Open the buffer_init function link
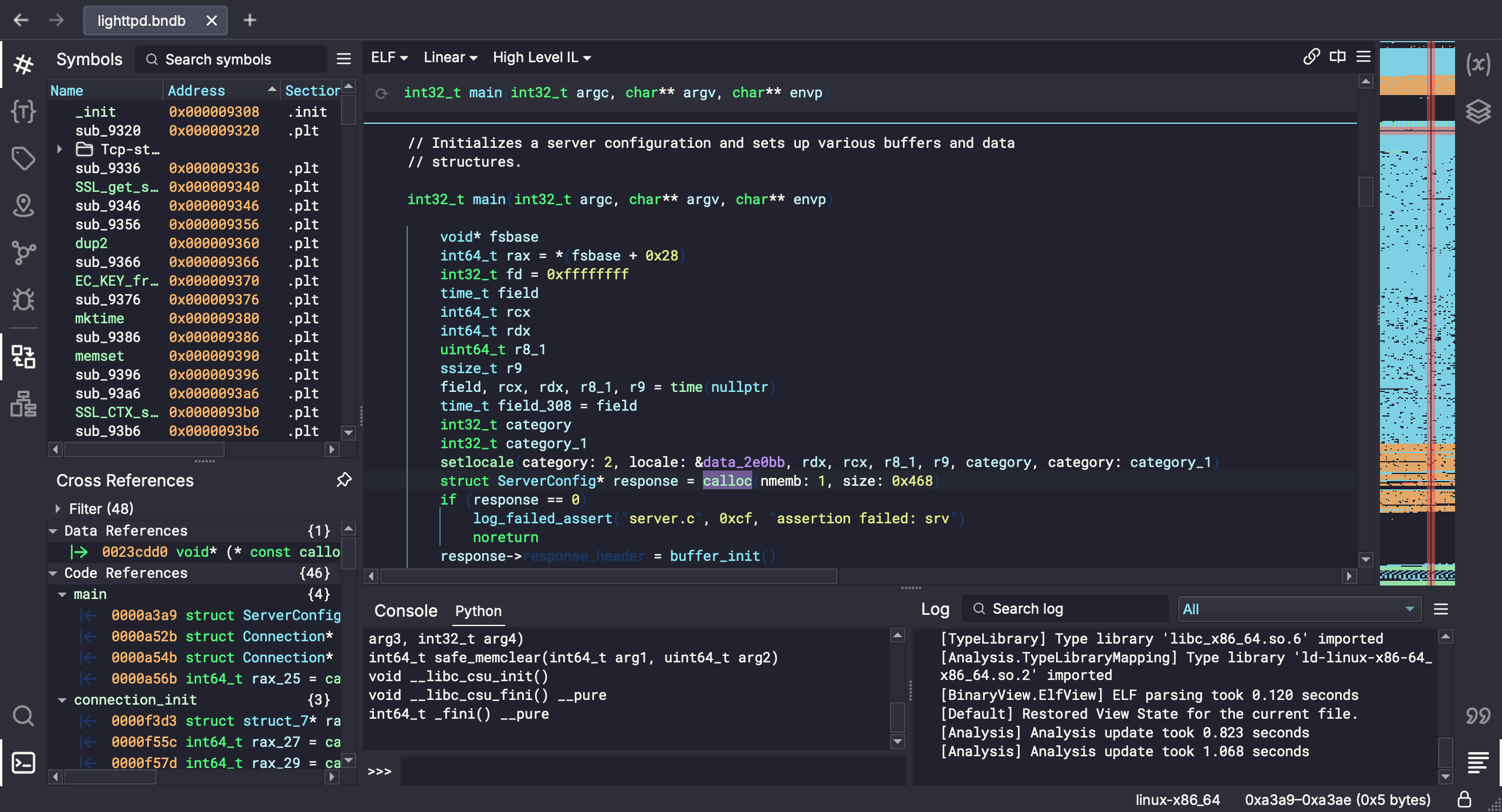Image resolution: width=1502 pixels, height=812 pixels. (715, 556)
